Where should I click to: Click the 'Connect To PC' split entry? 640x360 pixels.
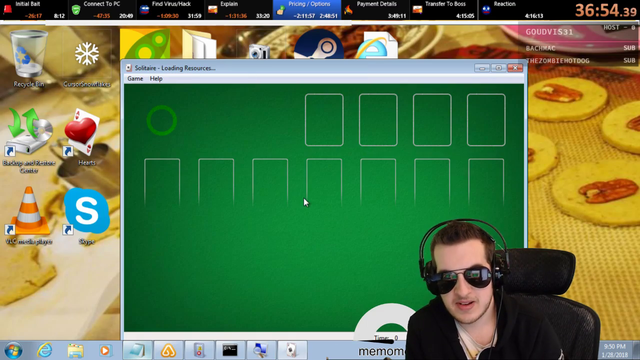point(102,10)
